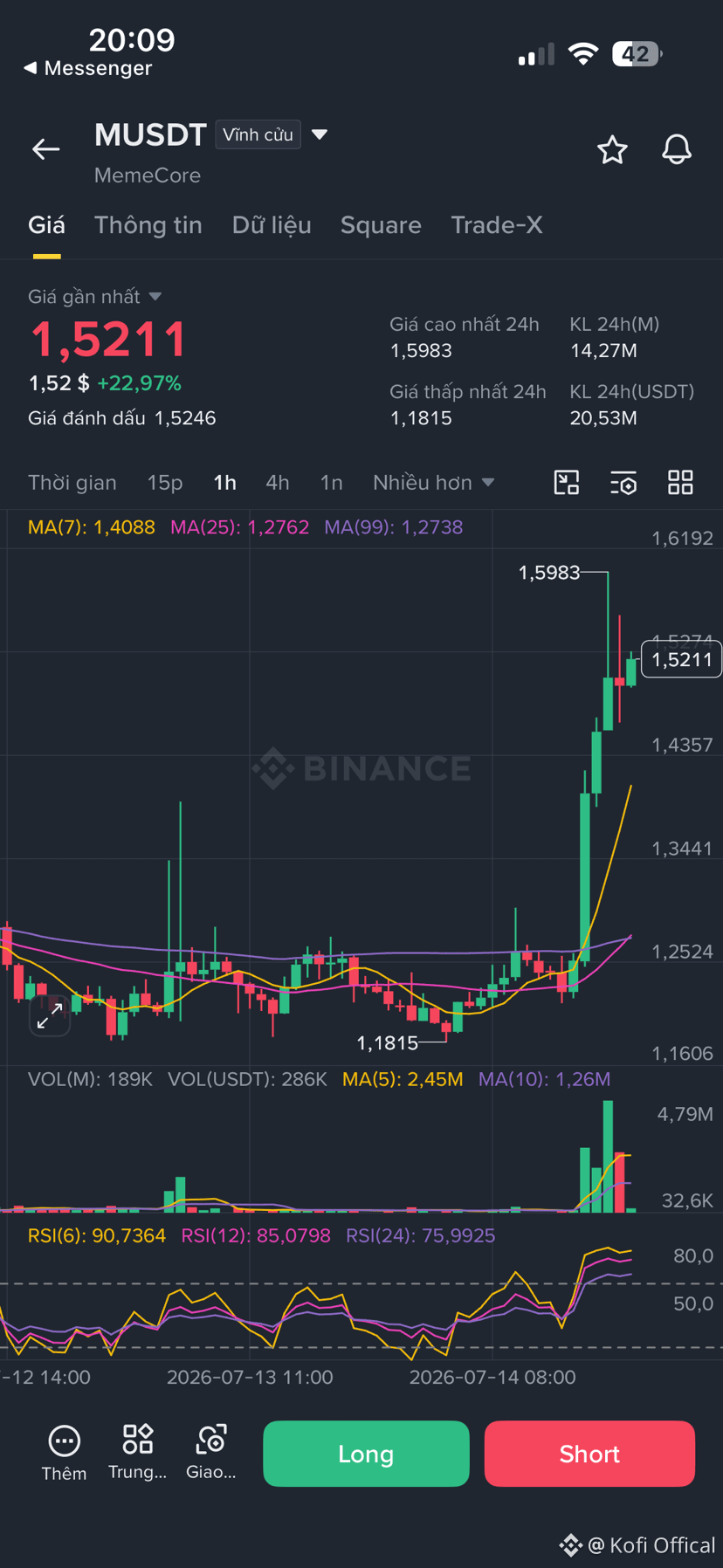Tap the Giá cao nhất 24h value 1,5983
This screenshot has width=723, height=1568.
(421, 351)
